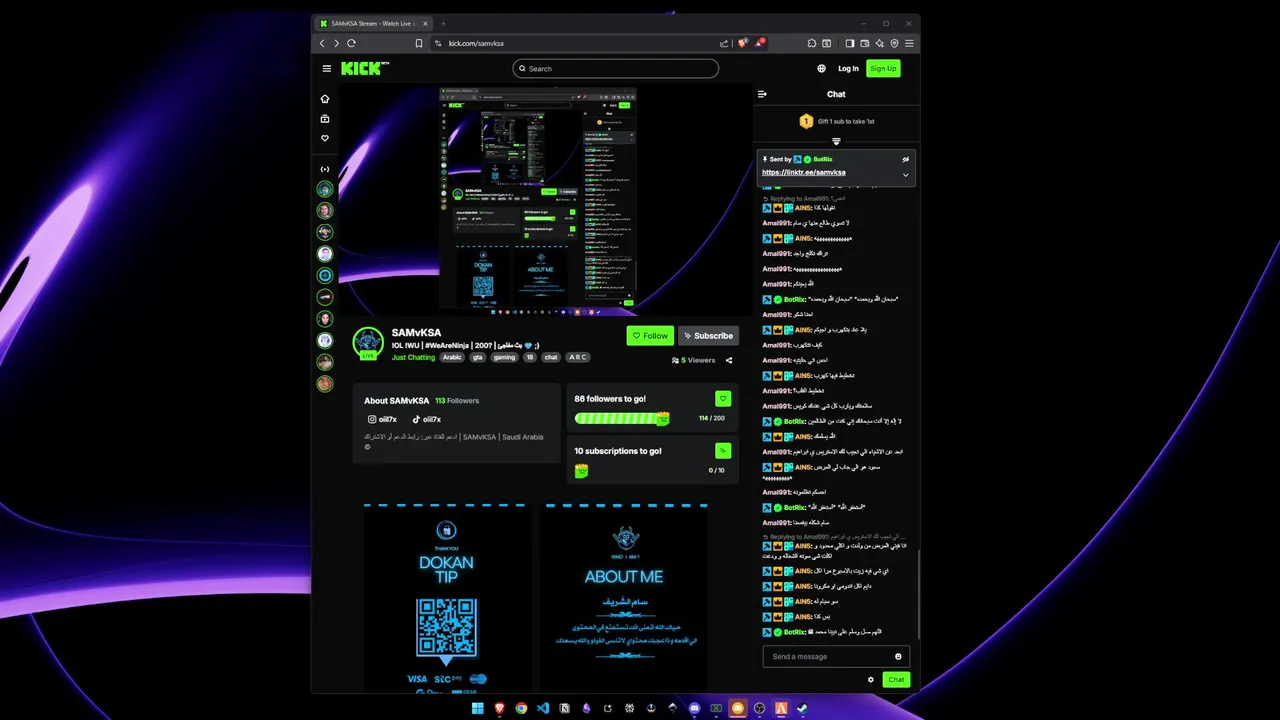This screenshot has width=1280, height=720.
Task: Toggle the browser sidebar panel
Action: (x=850, y=43)
